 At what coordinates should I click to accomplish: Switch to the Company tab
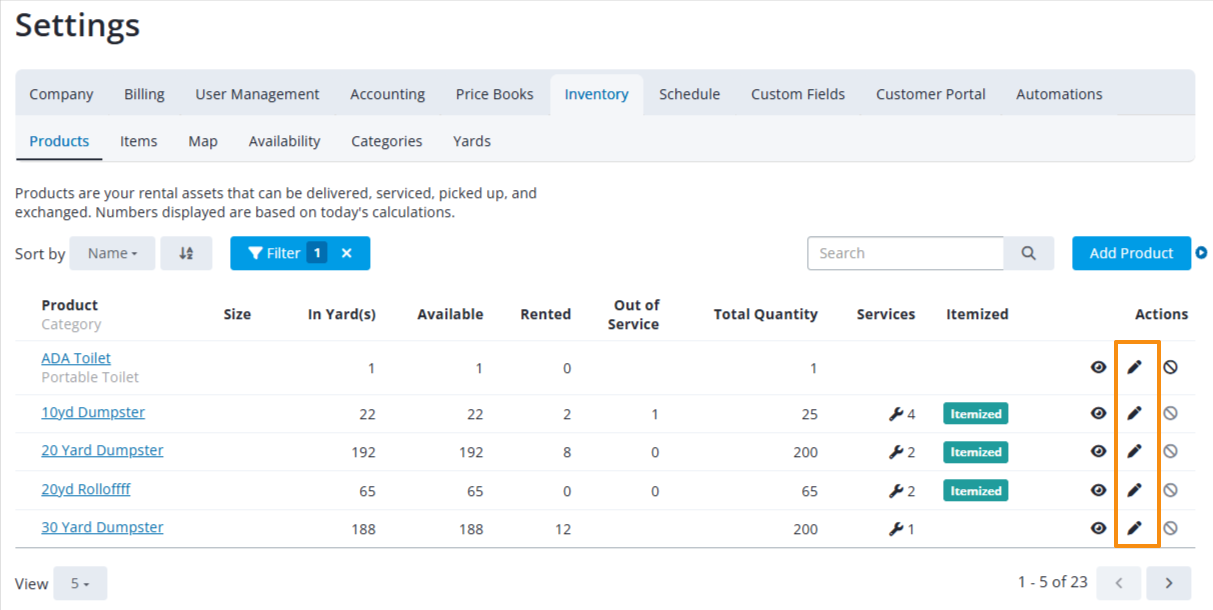pyautogui.click(x=61, y=94)
